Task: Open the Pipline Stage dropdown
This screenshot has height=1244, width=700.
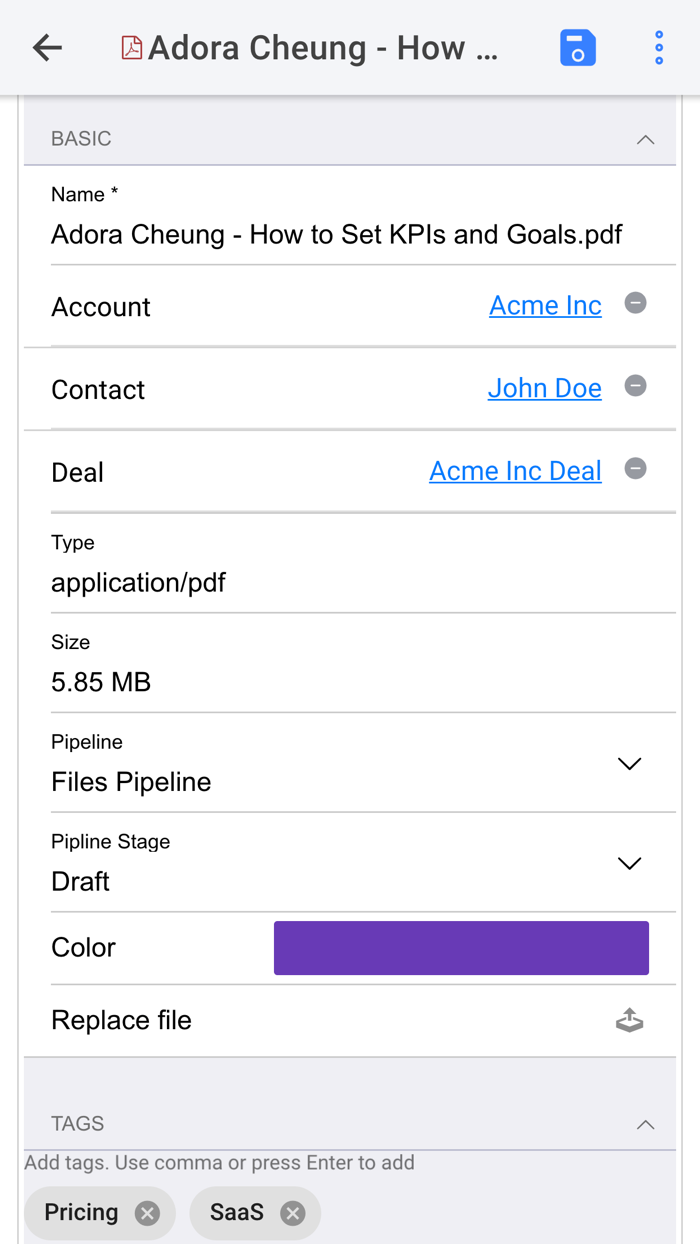Action: click(x=629, y=863)
